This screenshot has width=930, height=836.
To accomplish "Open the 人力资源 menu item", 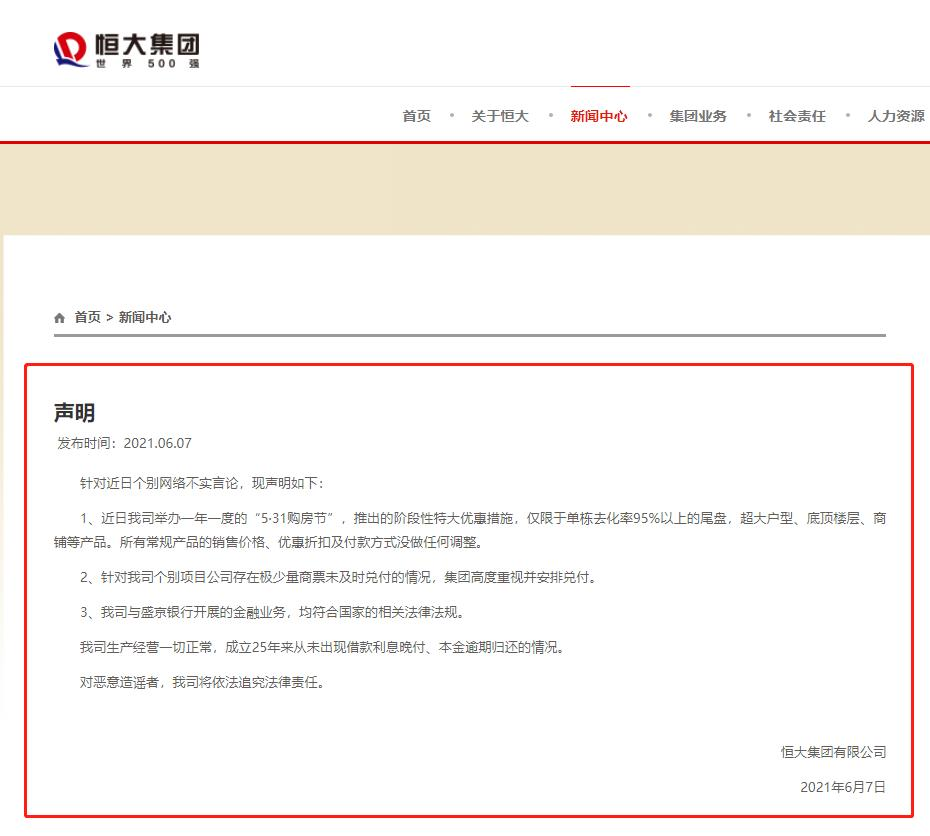I will click(x=896, y=116).
